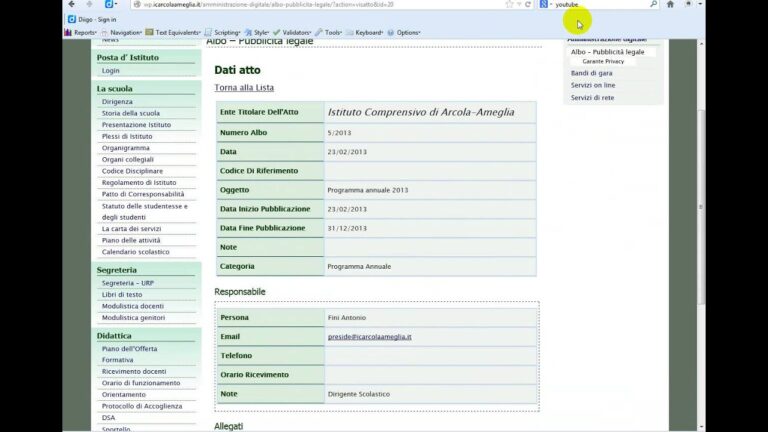
Task: Open Piano dell'Offerta Formativa link
Action: click(129, 354)
